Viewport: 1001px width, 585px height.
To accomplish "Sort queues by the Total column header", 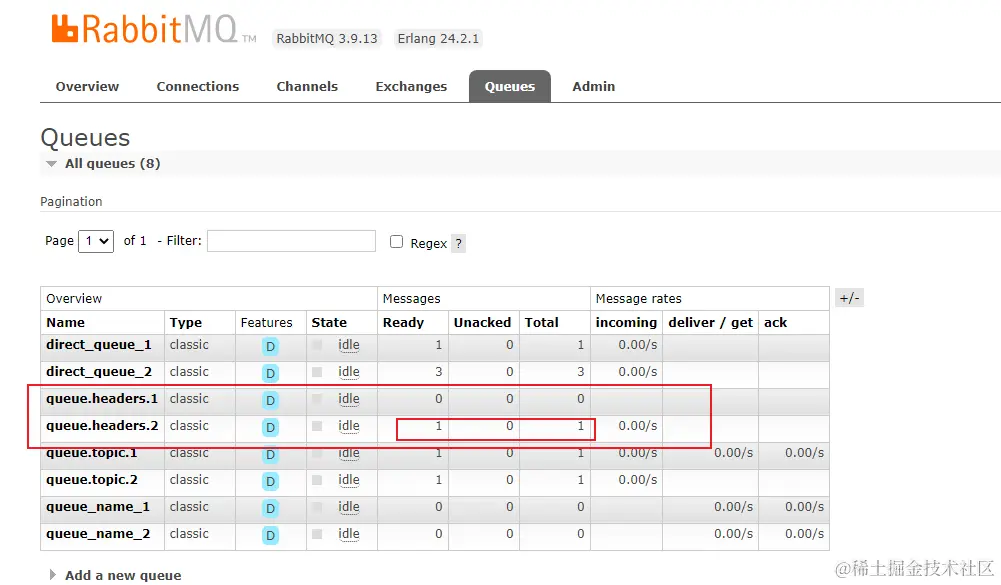I will pyautogui.click(x=541, y=323).
